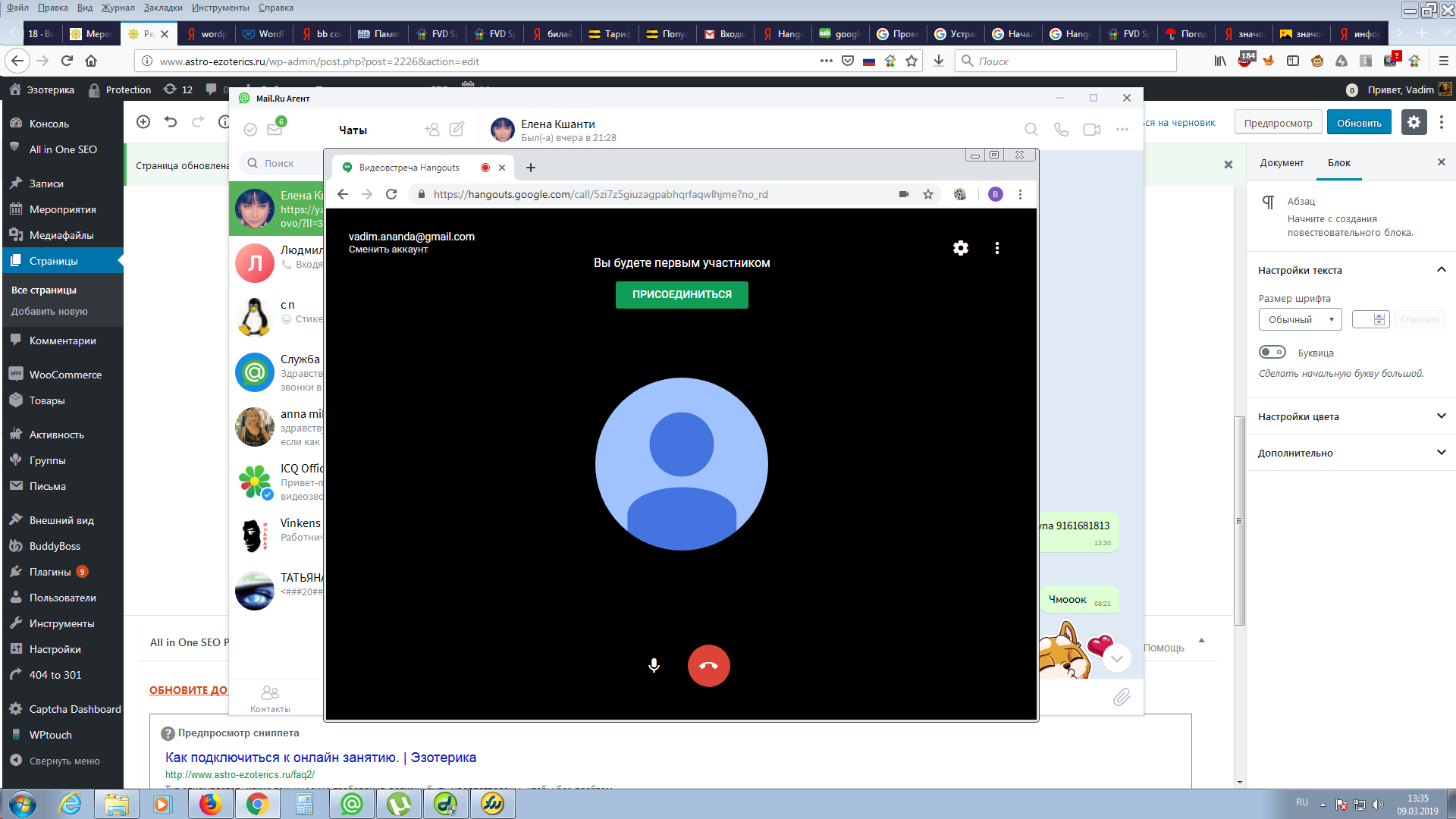This screenshot has height=819, width=1456.
Task: Bookmark Hangouts page with star icon
Action: 927,194
